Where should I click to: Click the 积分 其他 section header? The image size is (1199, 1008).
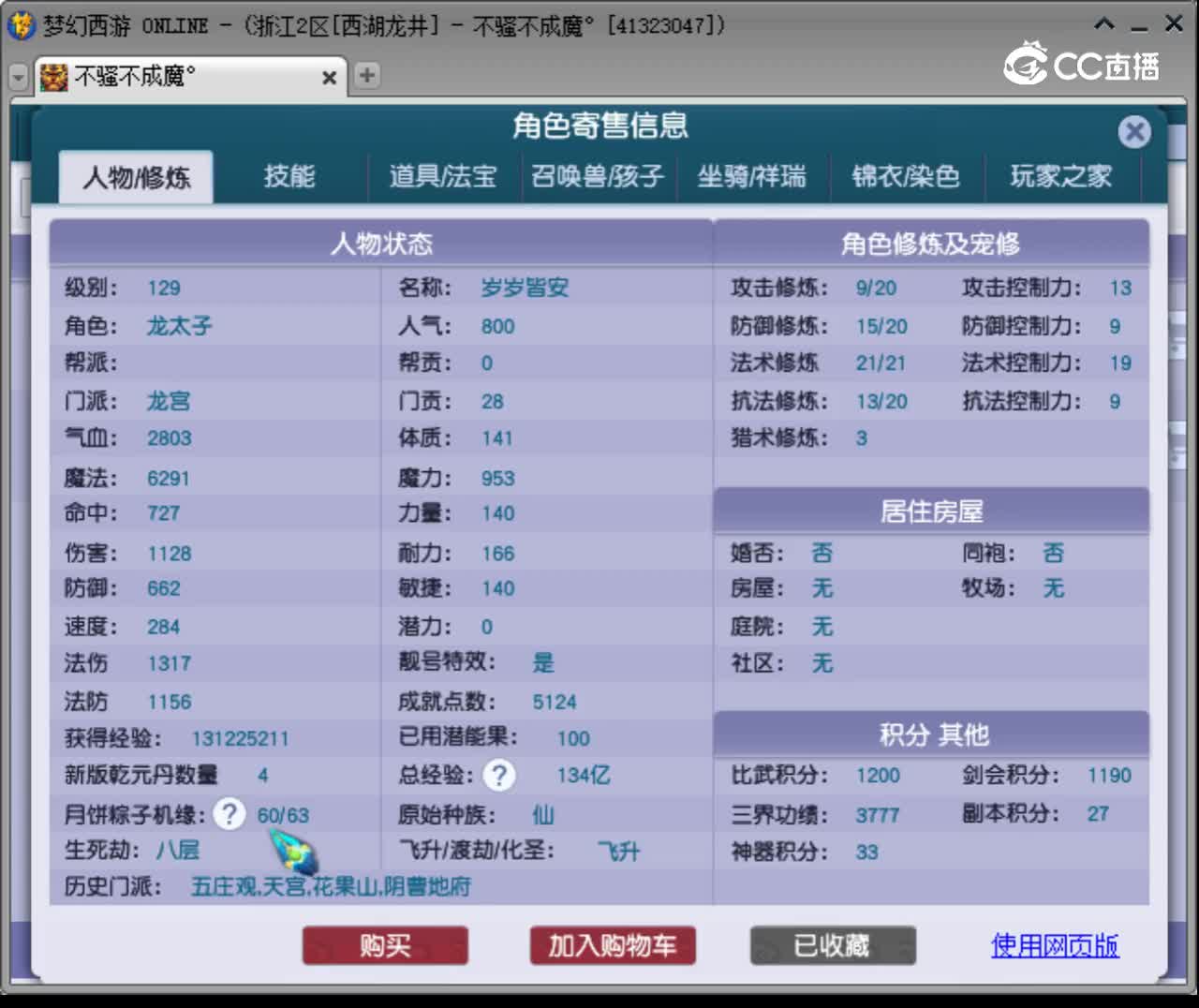(931, 734)
